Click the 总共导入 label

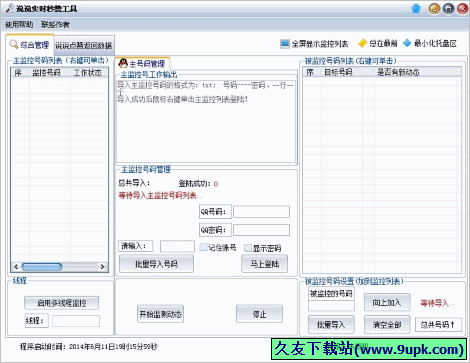point(134,183)
